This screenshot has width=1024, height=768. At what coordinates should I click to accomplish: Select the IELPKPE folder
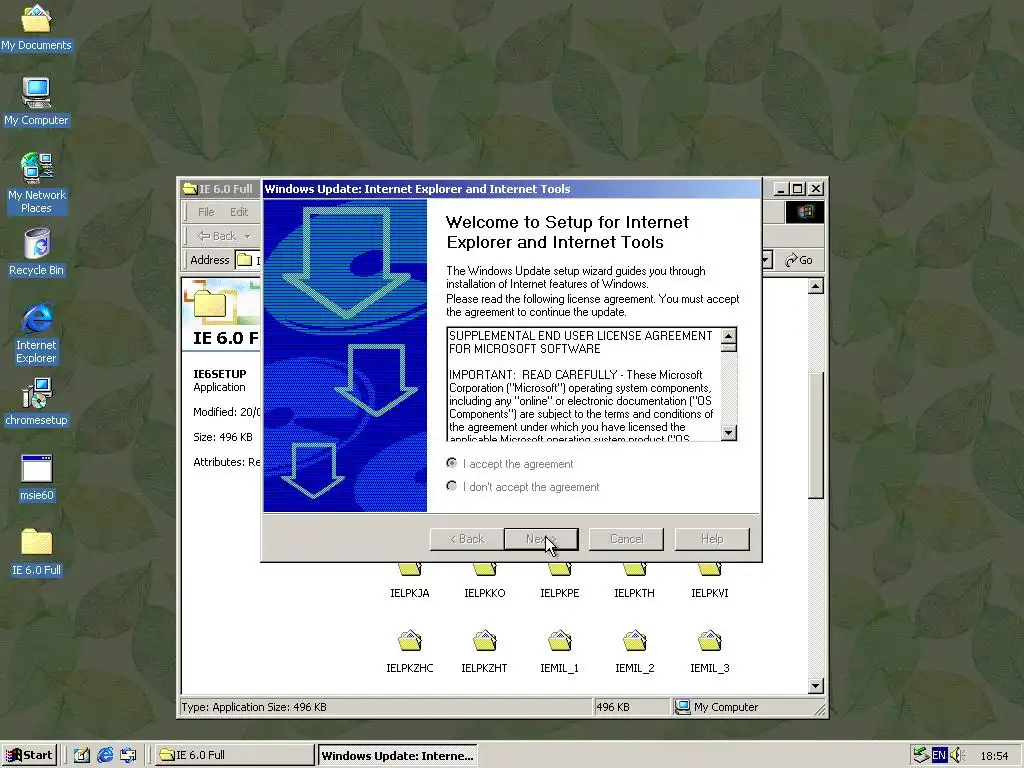click(x=560, y=579)
